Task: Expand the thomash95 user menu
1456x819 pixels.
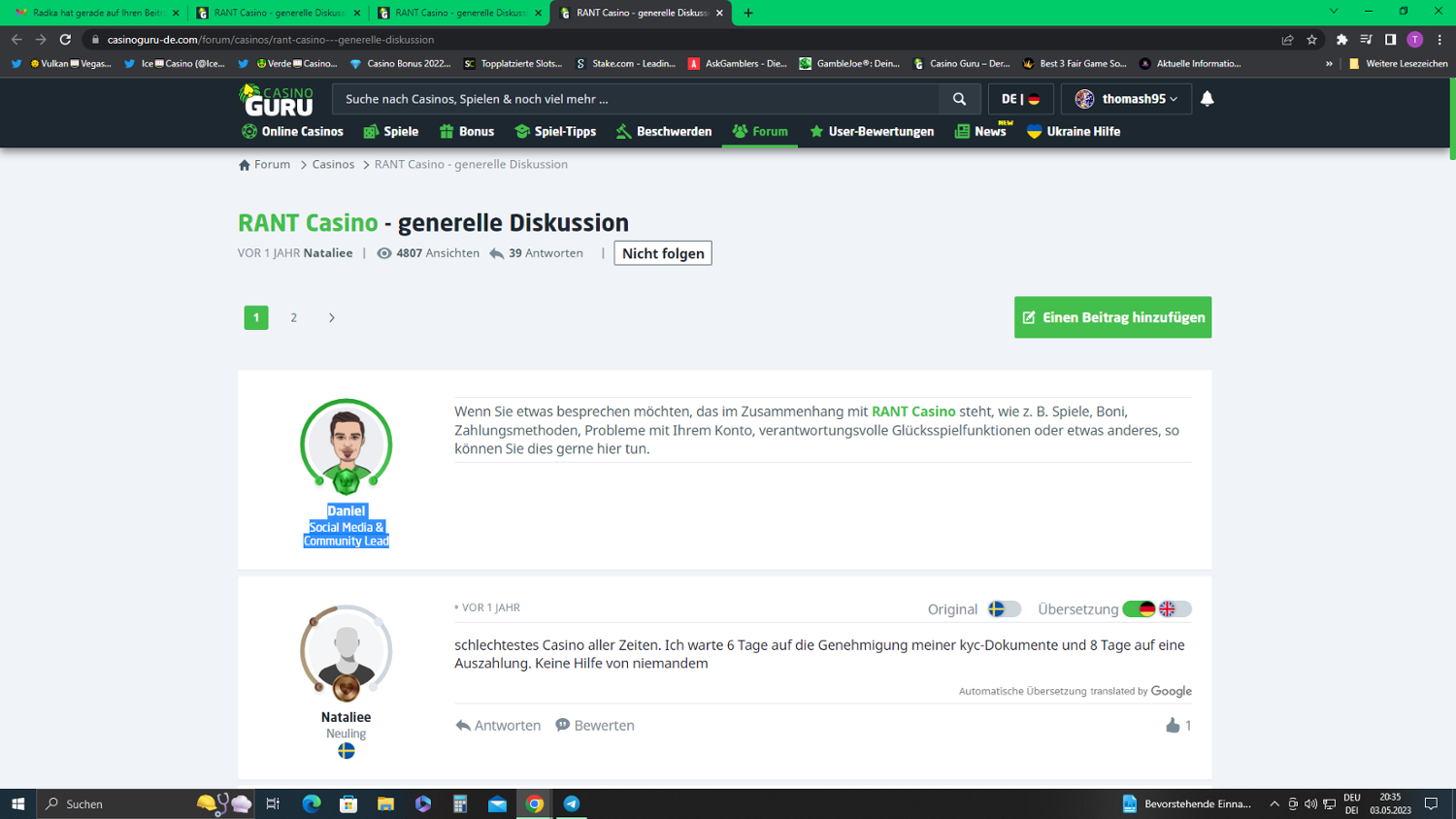Action: [1126, 99]
